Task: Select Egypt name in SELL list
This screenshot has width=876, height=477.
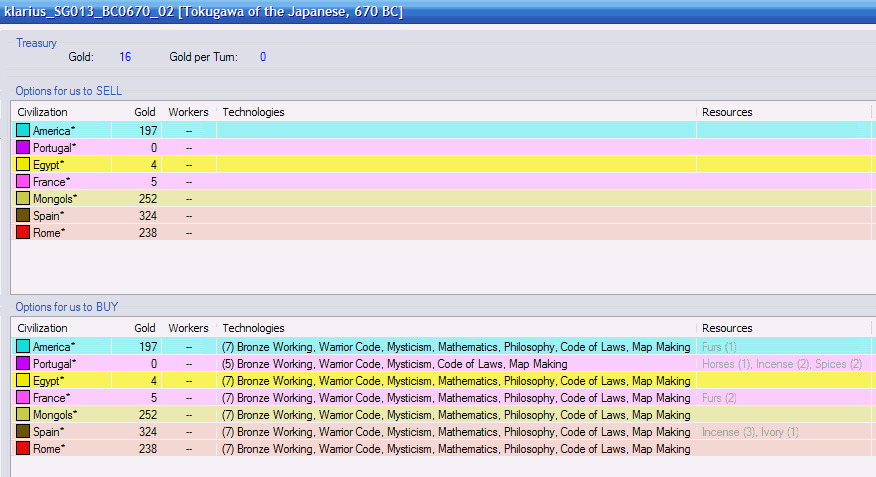Action: (48, 165)
